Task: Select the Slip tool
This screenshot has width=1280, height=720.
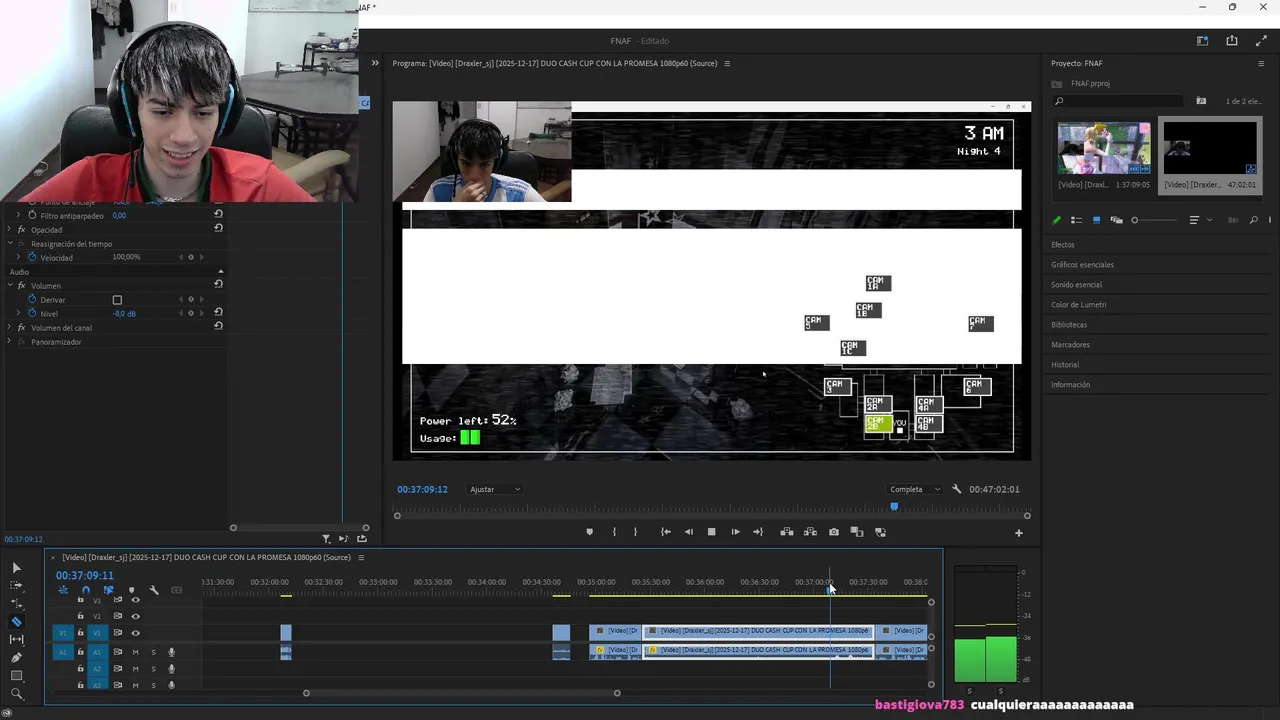Action: tap(16, 640)
